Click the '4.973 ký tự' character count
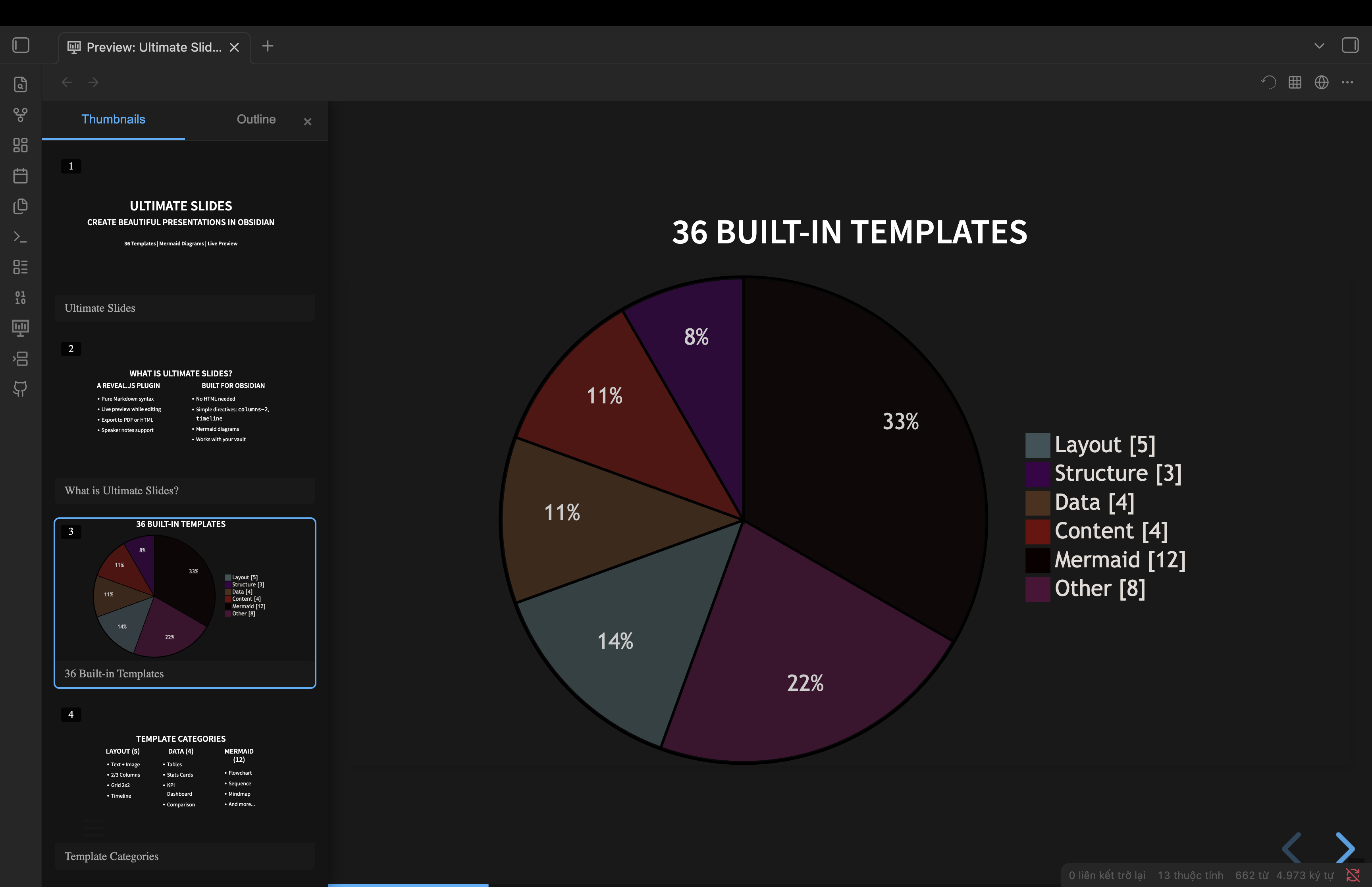 pyautogui.click(x=1305, y=875)
